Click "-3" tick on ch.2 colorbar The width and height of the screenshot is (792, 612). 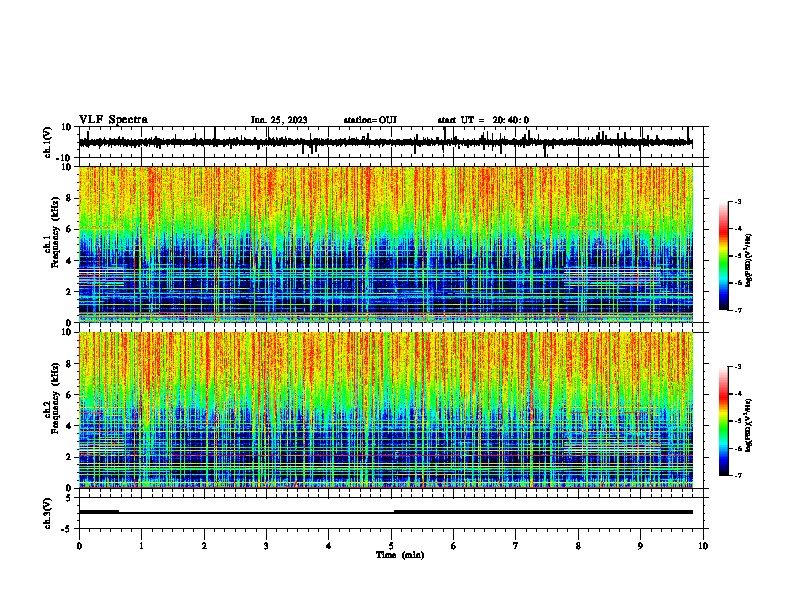click(x=737, y=367)
